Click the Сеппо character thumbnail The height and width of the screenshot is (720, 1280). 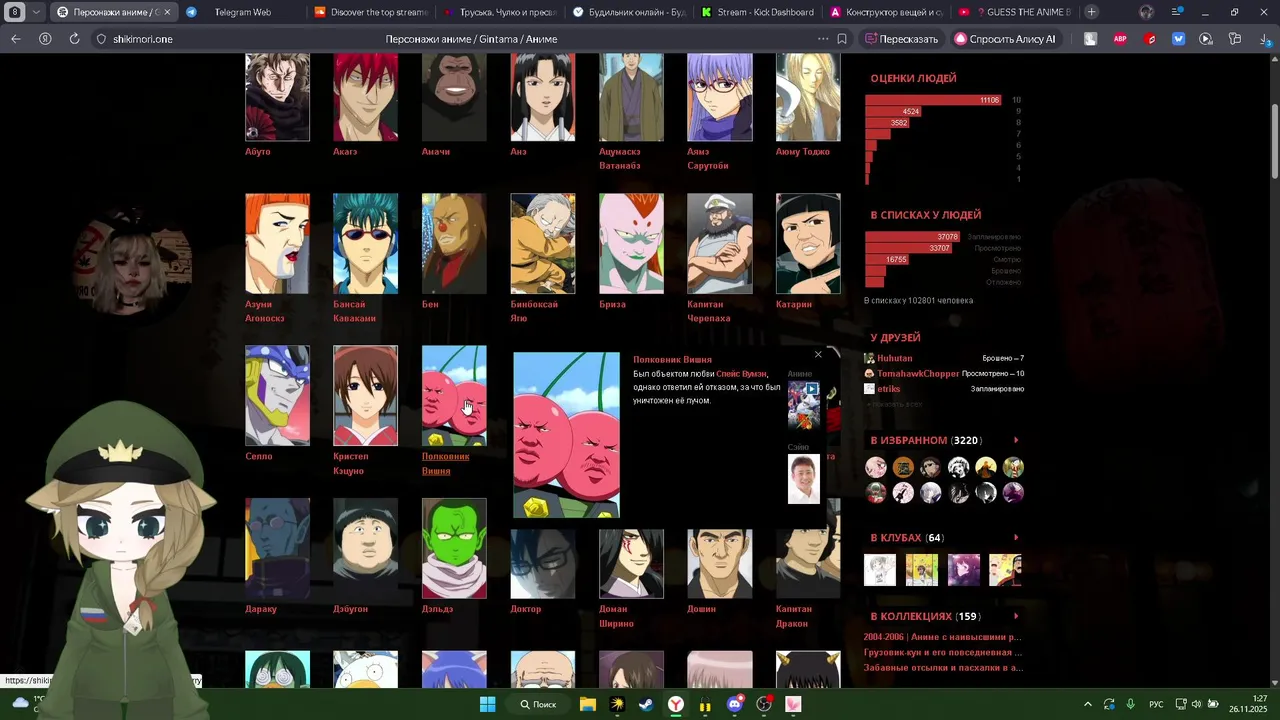(x=277, y=395)
